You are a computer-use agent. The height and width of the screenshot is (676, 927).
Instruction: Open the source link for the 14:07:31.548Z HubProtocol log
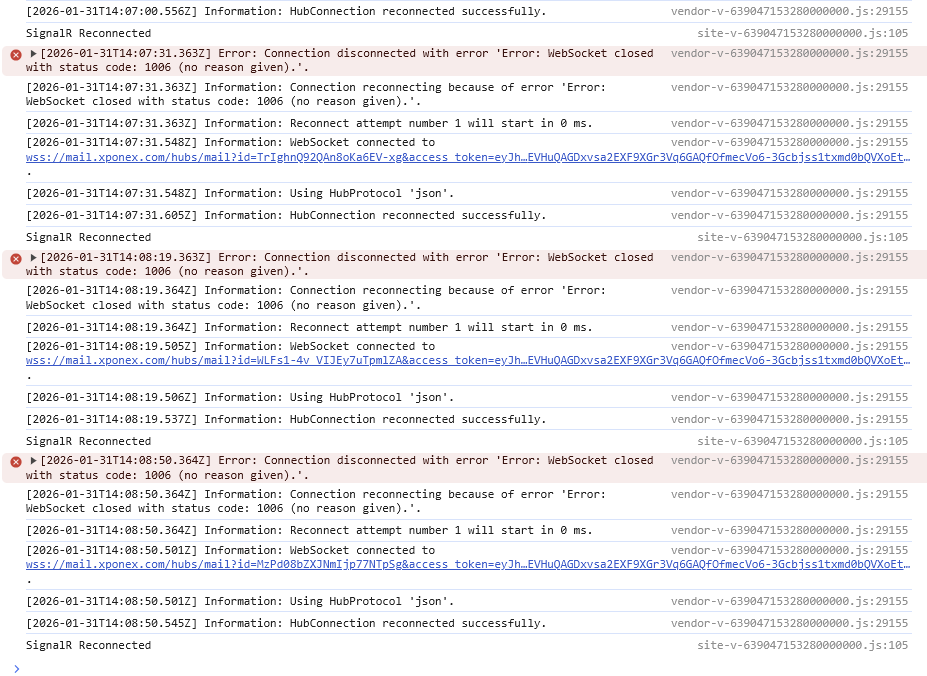pos(789,193)
